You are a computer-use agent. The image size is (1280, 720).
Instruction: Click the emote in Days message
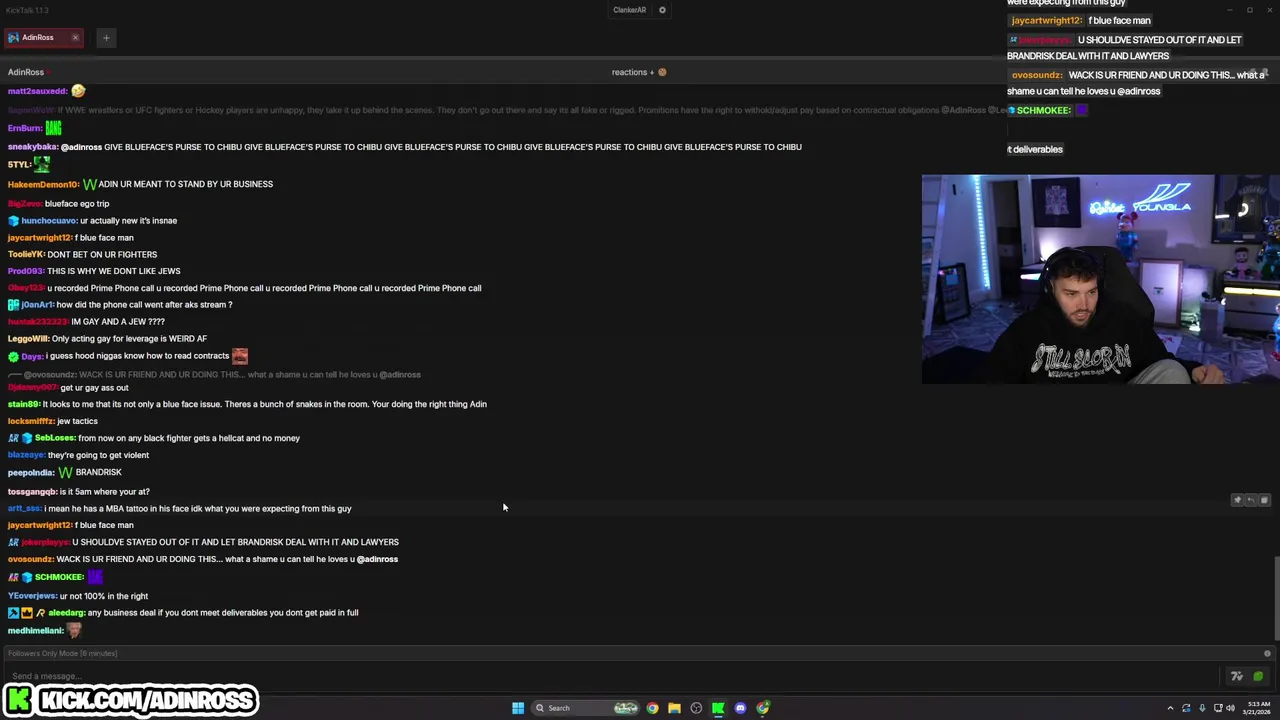click(x=240, y=356)
